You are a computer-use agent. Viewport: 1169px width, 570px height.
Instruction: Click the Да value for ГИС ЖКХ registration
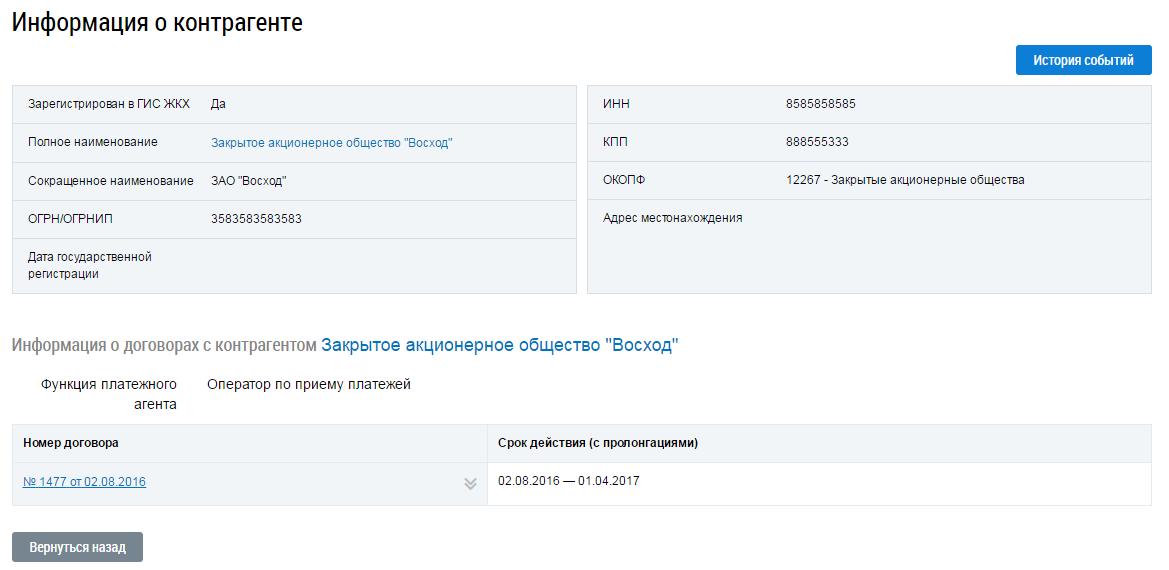tap(218, 104)
